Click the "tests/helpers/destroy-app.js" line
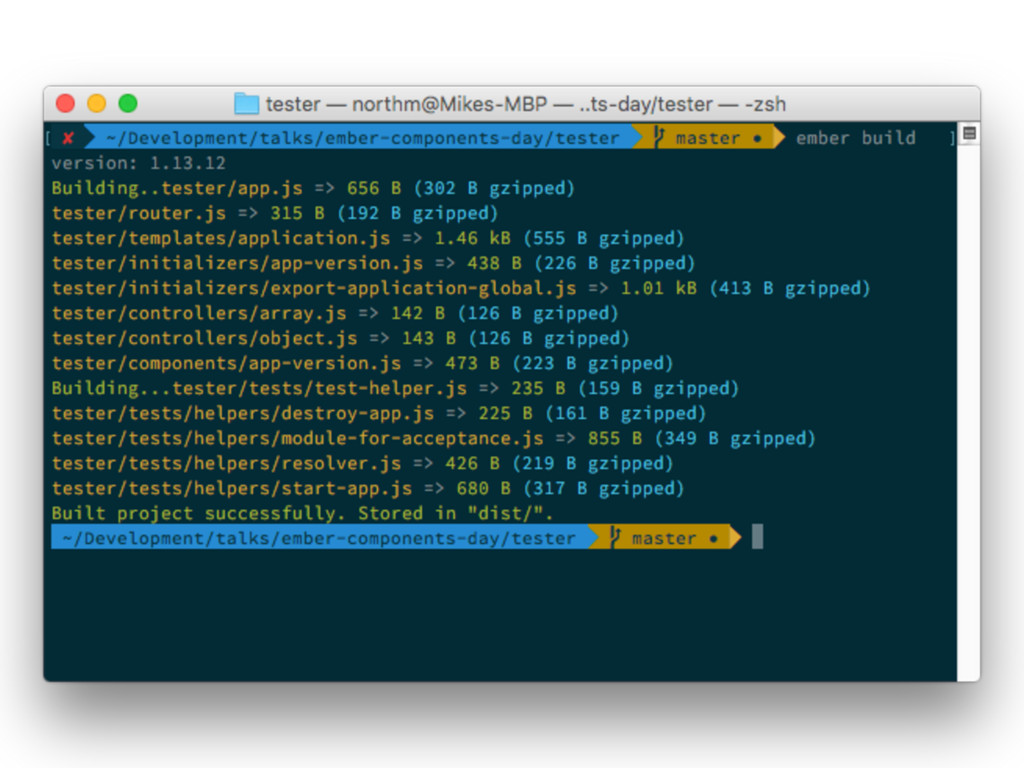Screen dimensions: 1024x768 [379, 413]
